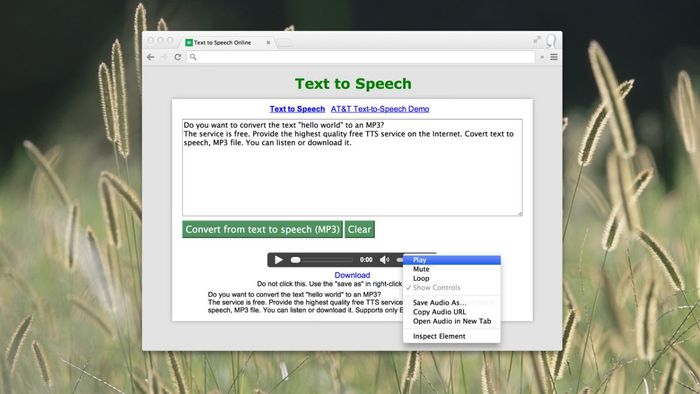Viewport: 700px width, 394px height.
Task: Toggle Show Controls in context menu
Action: click(x=452, y=288)
